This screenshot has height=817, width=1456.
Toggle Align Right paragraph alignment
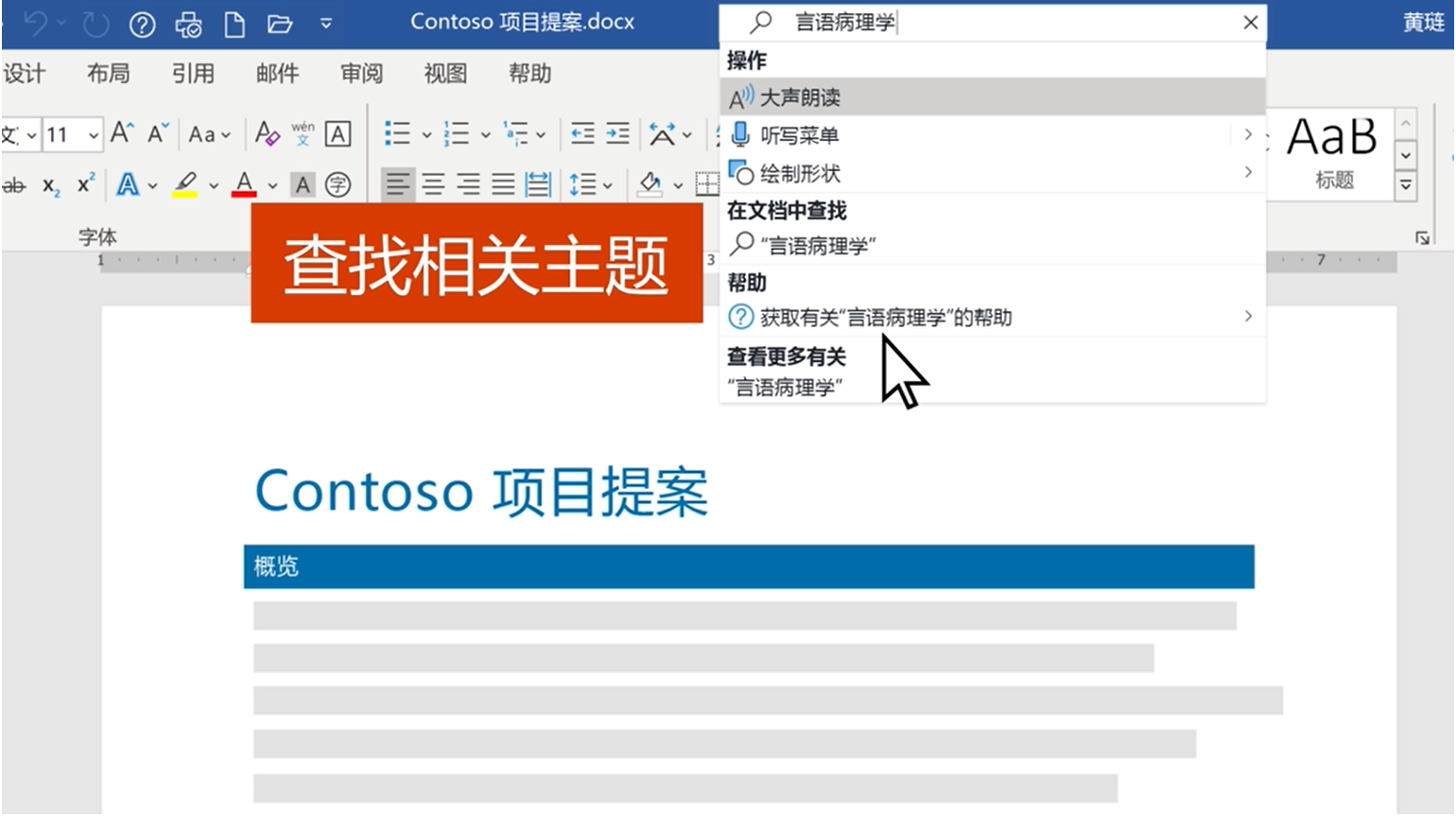pyautogui.click(x=468, y=184)
